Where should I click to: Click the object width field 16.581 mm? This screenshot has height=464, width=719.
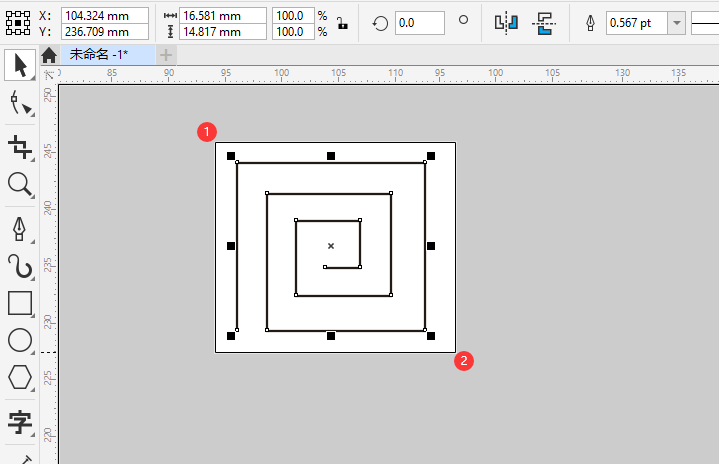pyautogui.click(x=223, y=16)
